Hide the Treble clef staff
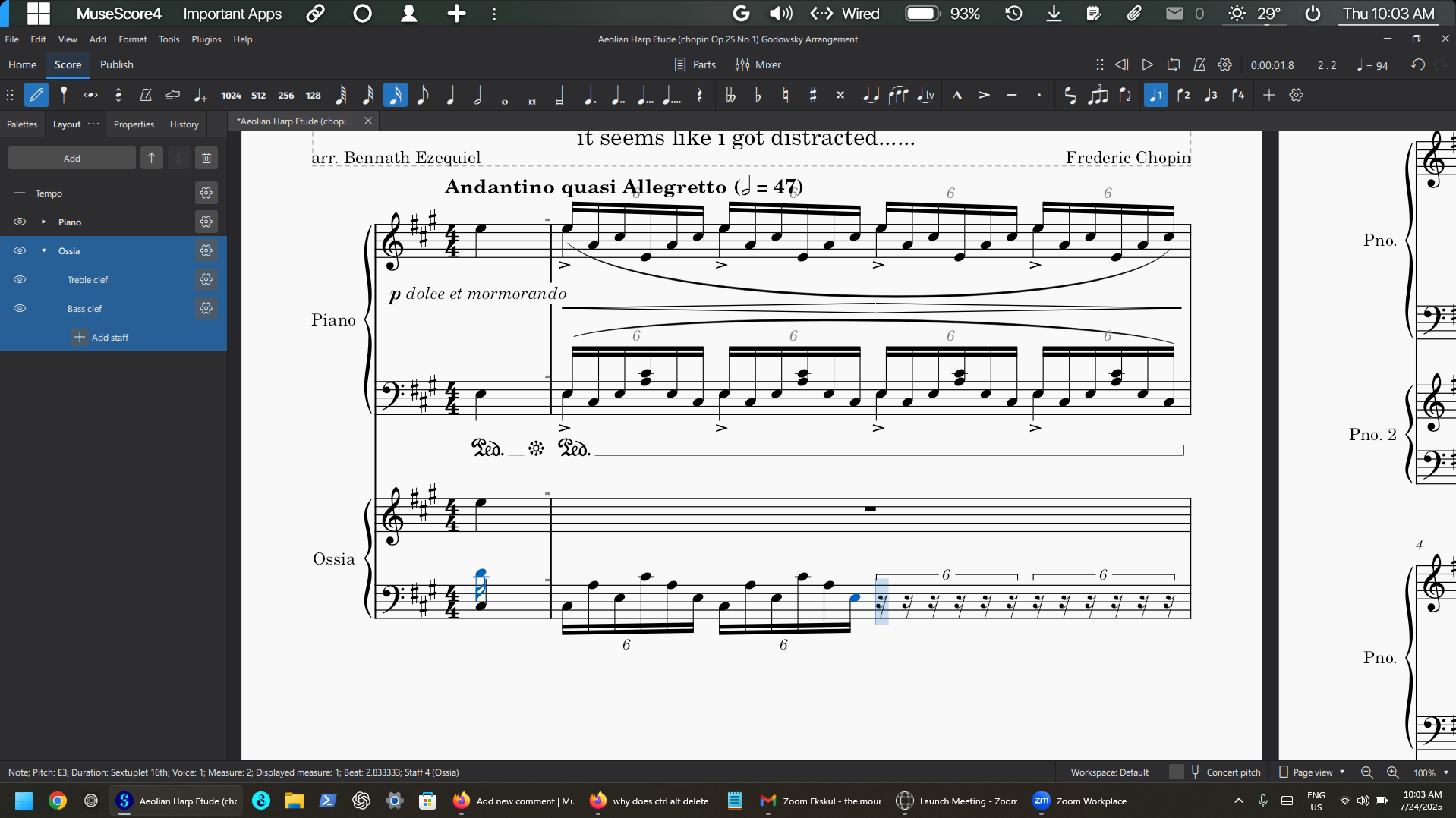Viewport: 1456px width, 818px height. 20,280
